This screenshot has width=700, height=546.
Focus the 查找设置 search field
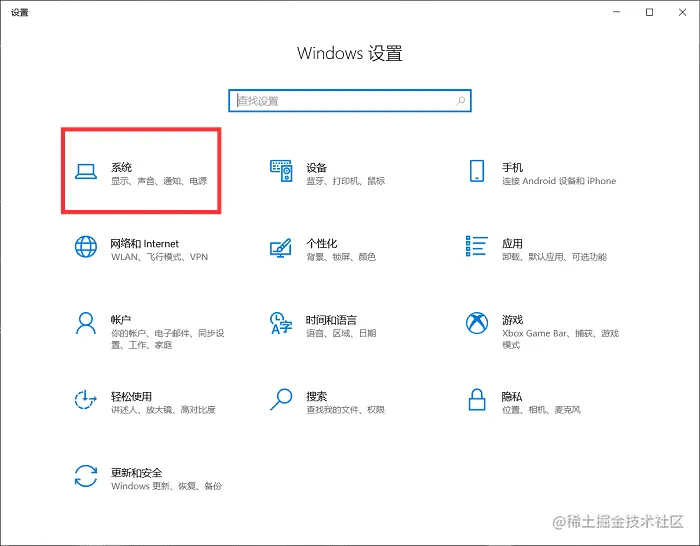[350, 101]
